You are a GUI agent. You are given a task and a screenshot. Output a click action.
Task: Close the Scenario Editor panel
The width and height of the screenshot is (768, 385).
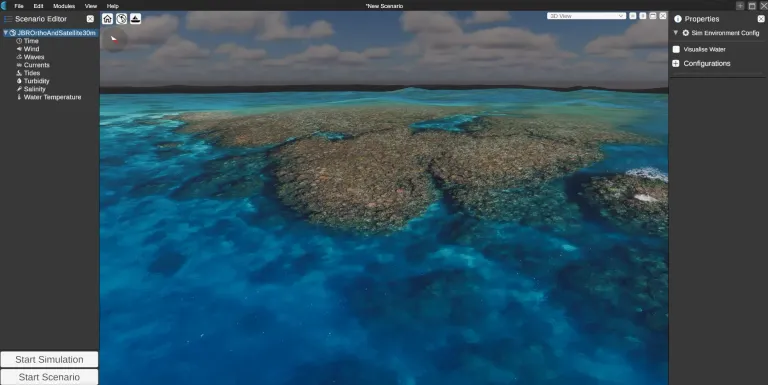click(90, 19)
